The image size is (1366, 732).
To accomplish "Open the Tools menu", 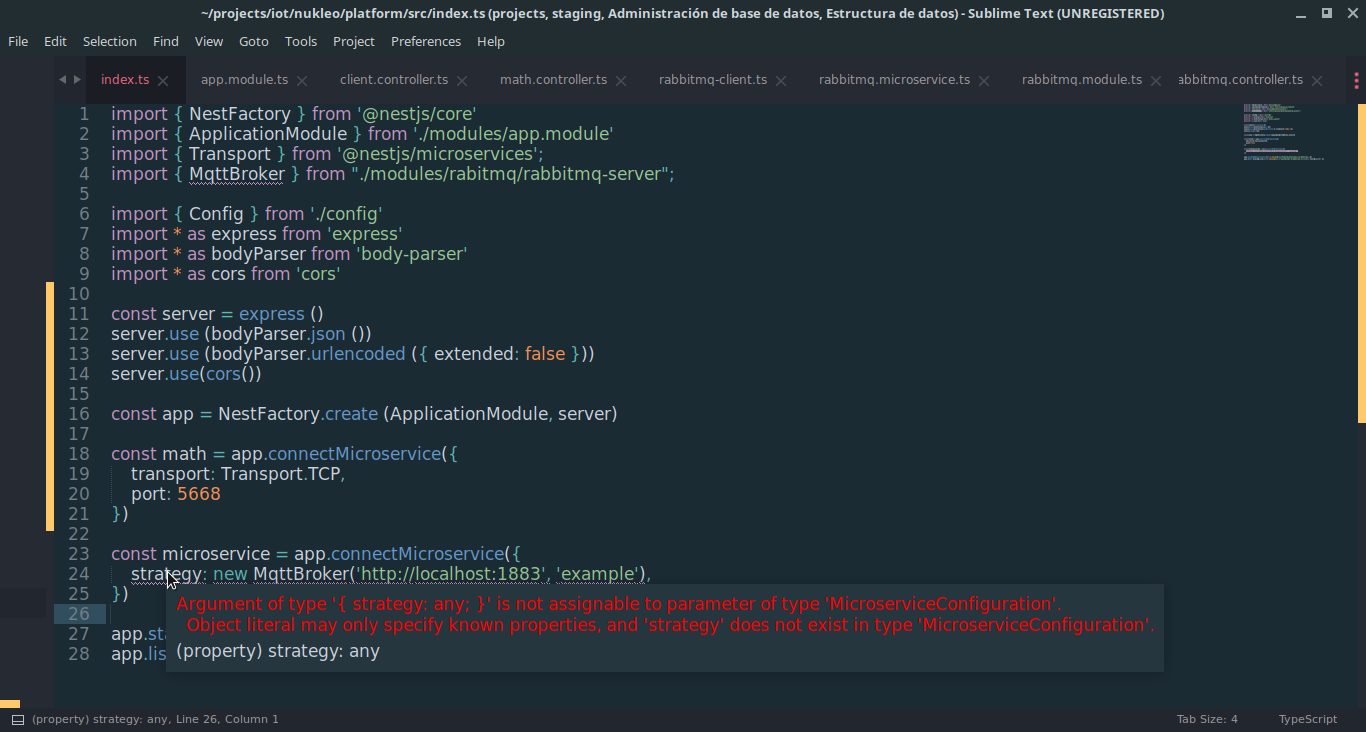I will pyautogui.click(x=301, y=41).
